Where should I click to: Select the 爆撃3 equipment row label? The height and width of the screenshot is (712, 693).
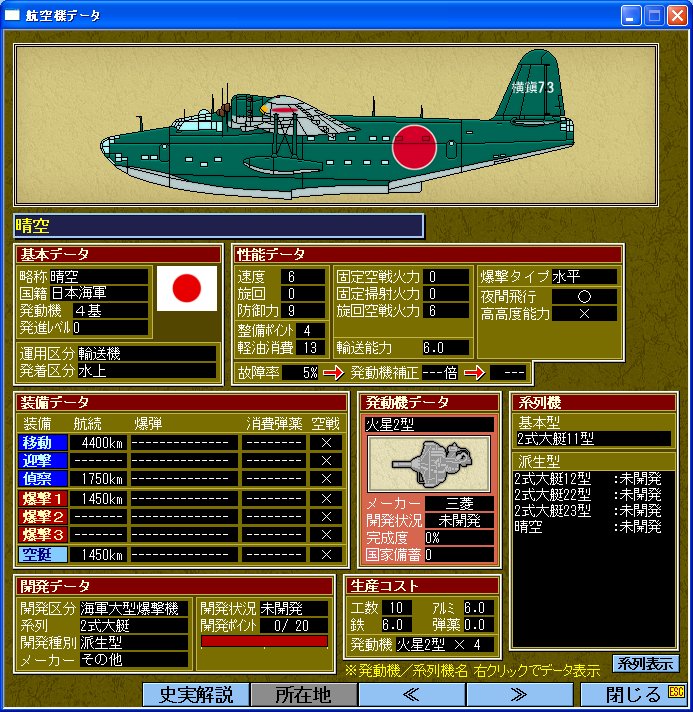tap(43, 534)
